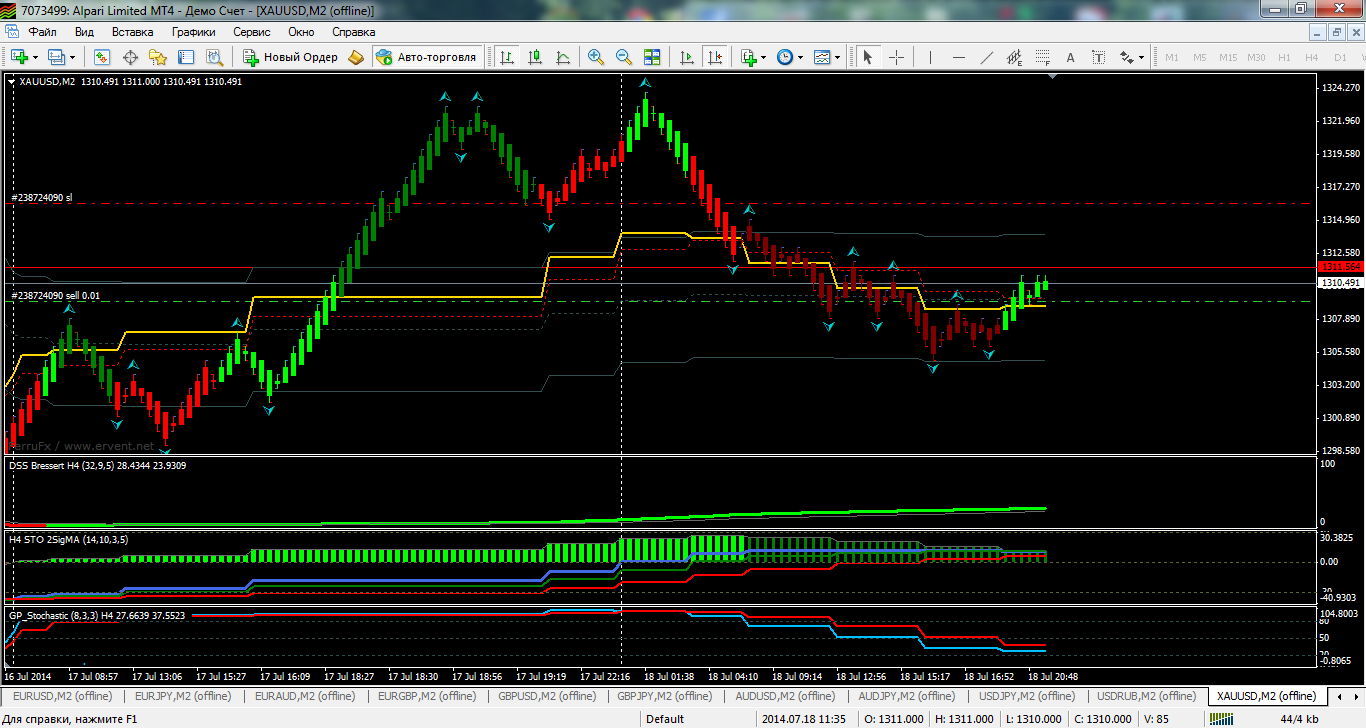The height and width of the screenshot is (728, 1366).
Task: Toggle Chart Shift button
Action: [714, 57]
